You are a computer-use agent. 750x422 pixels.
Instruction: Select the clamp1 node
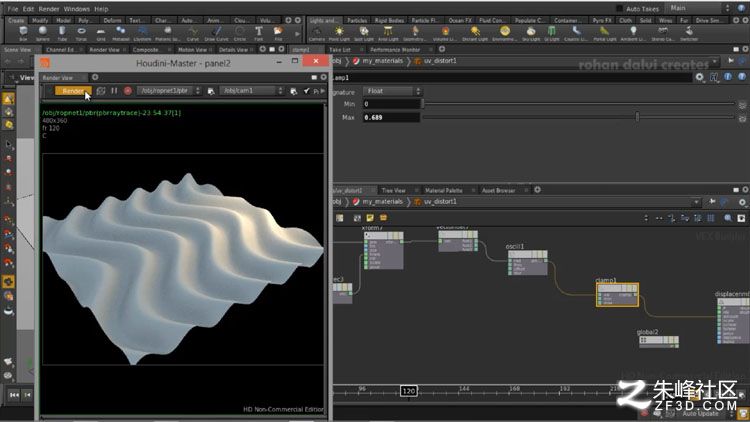pyautogui.click(x=617, y=294)
